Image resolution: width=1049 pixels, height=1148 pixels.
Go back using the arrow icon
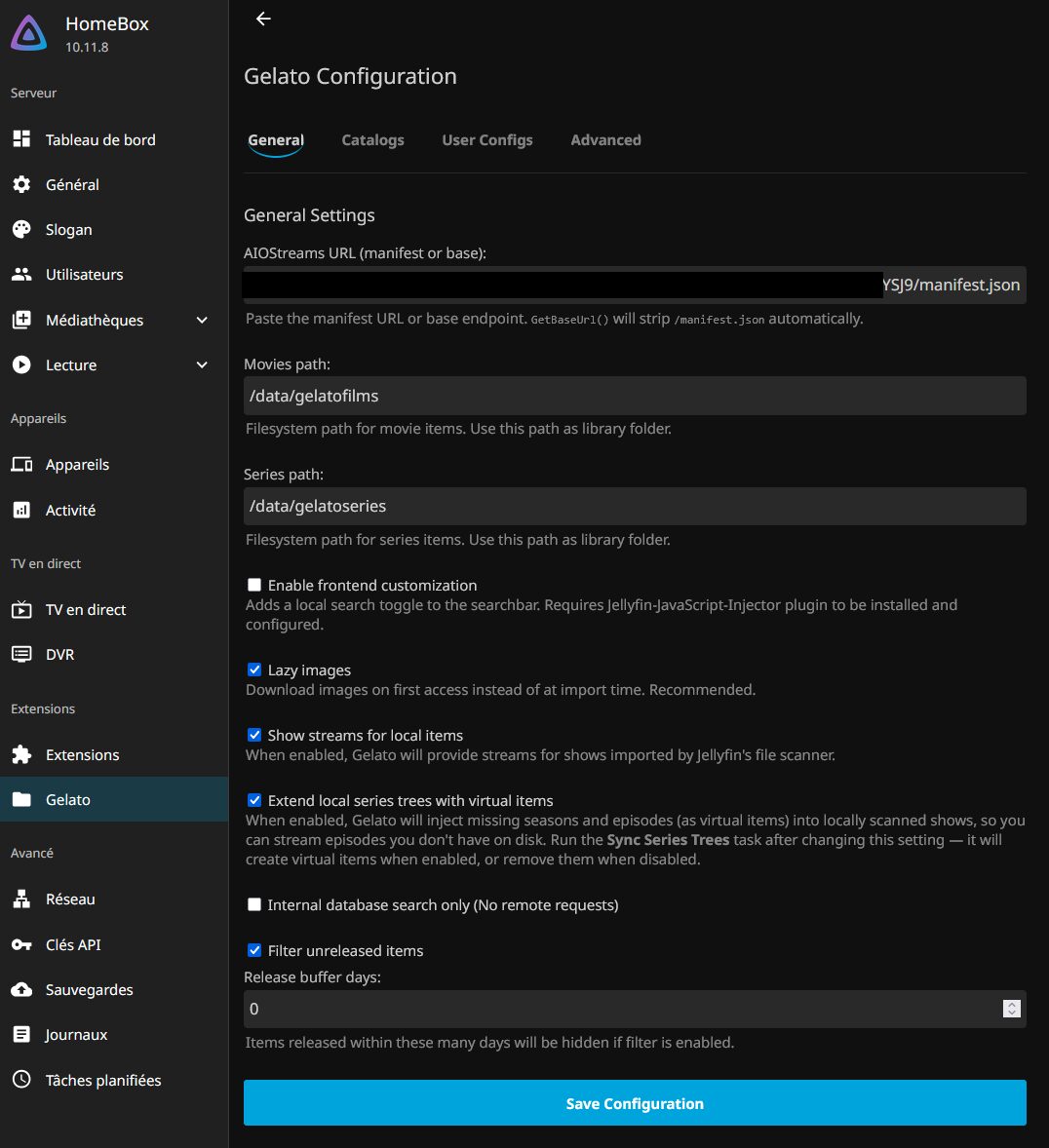(264, 19)
